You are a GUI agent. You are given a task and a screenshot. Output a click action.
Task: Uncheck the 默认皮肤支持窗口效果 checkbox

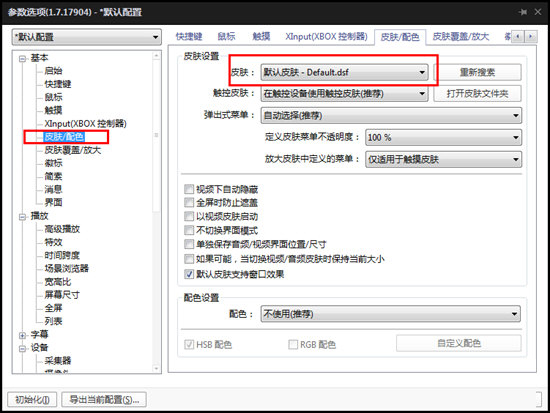click(189, 274)
